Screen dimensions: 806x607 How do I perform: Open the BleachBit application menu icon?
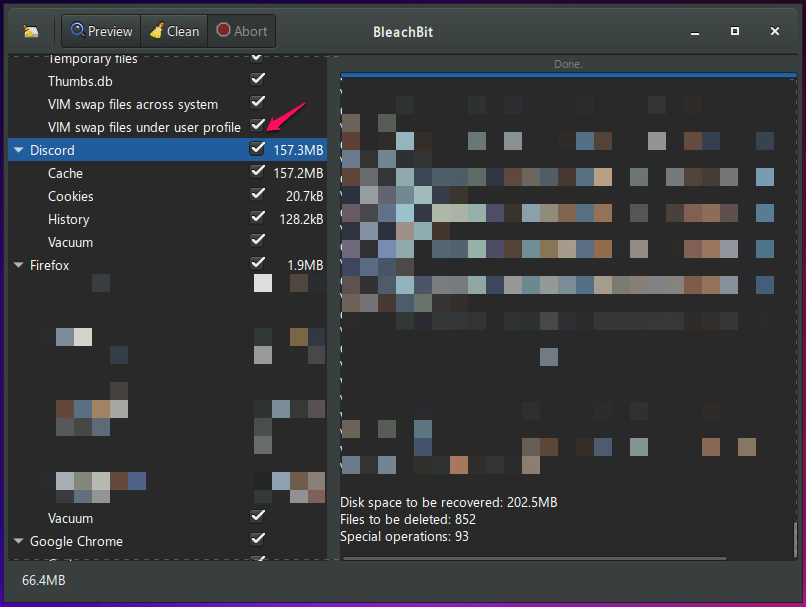click(31, 31)
